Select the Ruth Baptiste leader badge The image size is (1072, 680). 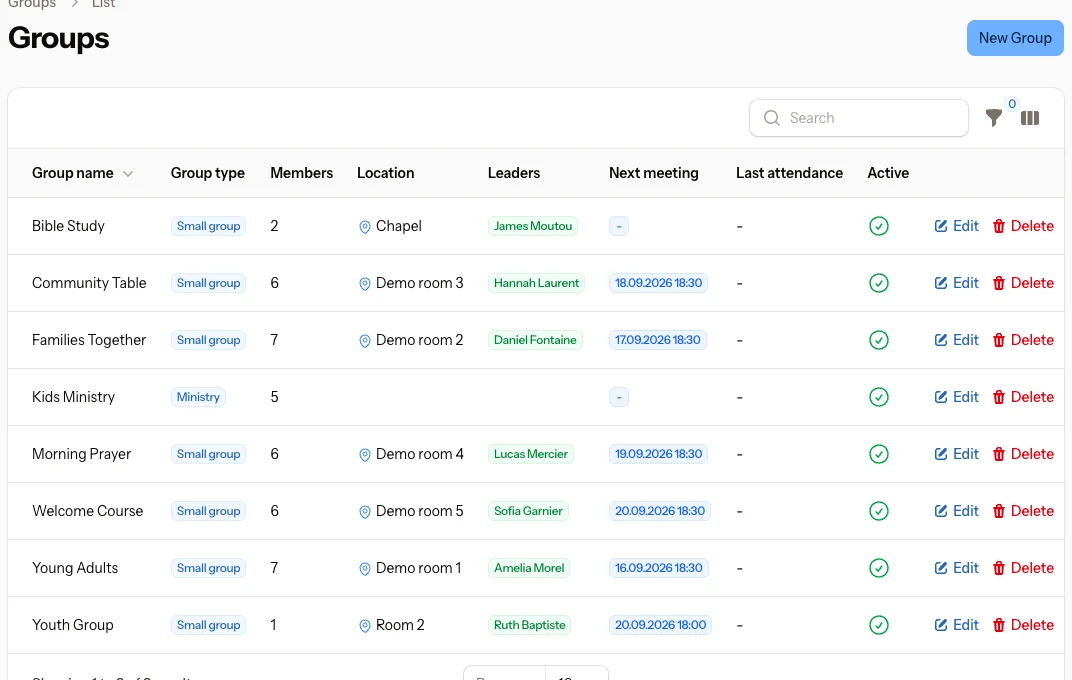point(529,625)
